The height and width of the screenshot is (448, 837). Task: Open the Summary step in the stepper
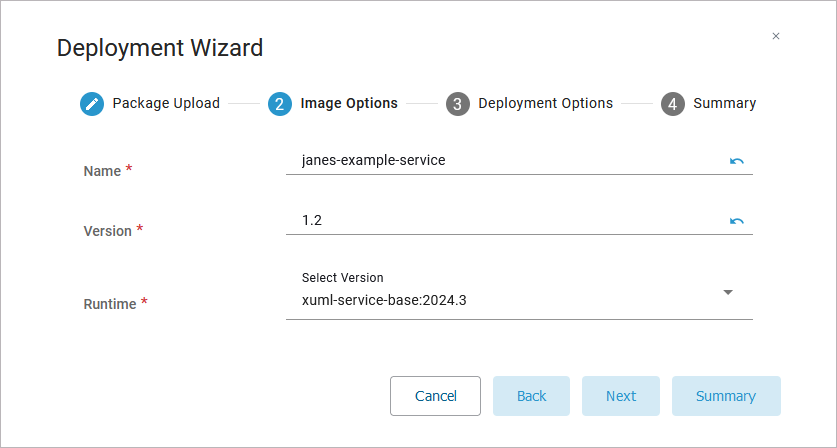[x=724, y=103]
